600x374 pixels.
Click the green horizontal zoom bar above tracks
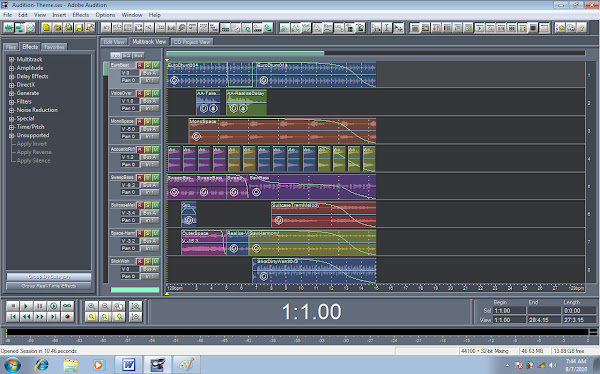tap(245, 53)
